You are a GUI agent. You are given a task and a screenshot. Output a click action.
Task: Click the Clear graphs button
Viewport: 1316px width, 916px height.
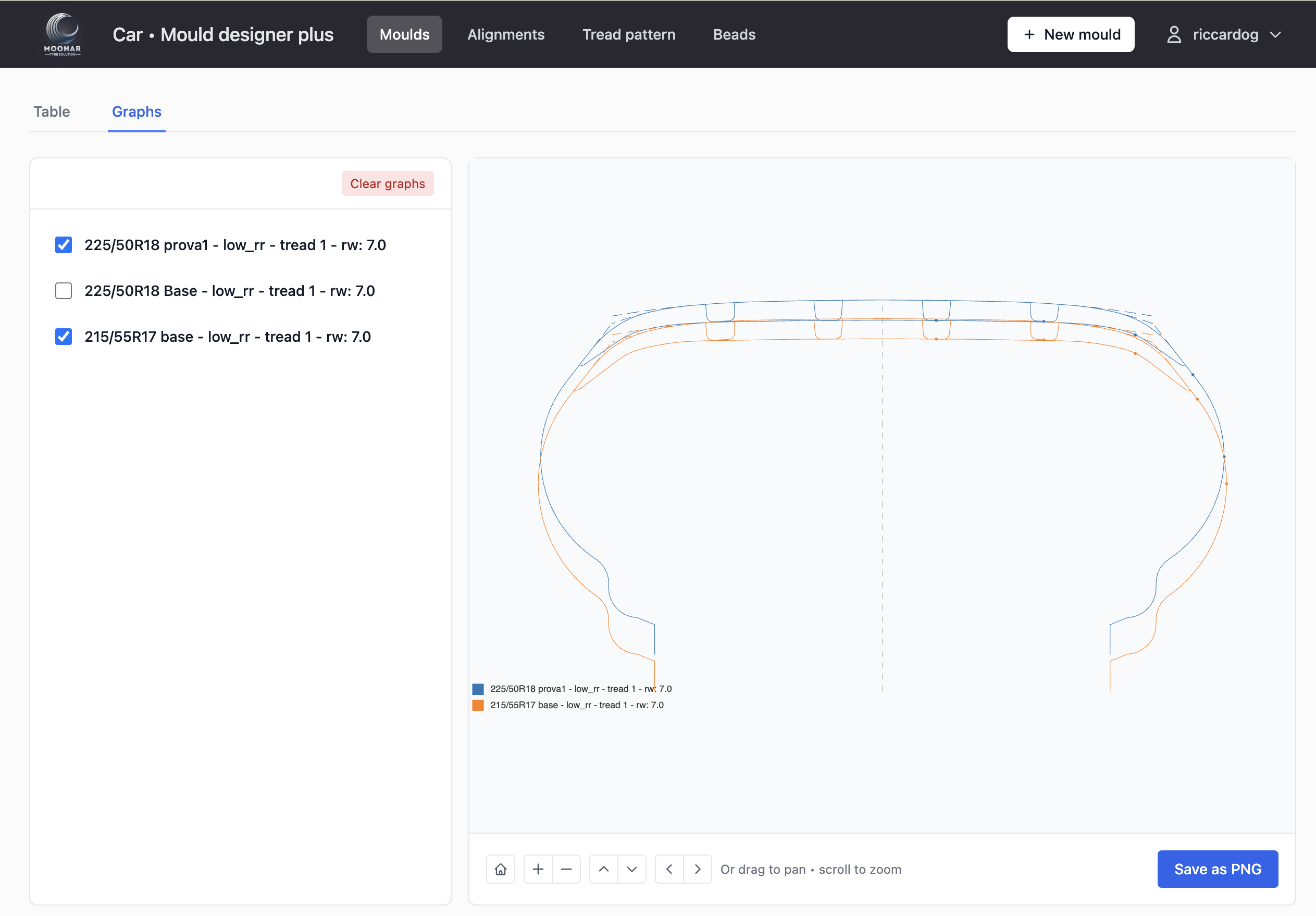click(x=388, y=183)
